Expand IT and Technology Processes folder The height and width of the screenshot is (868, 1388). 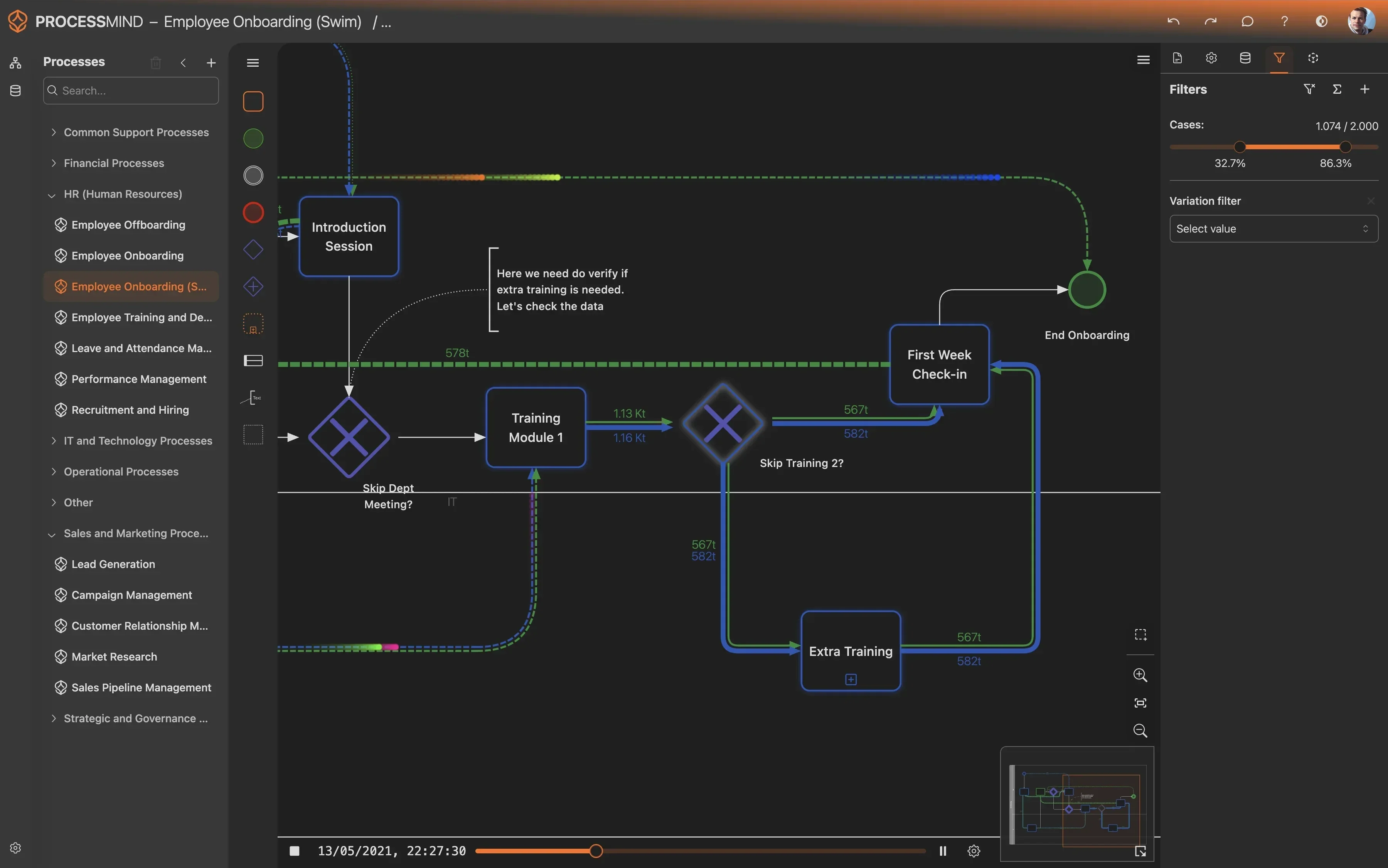(x=53, y=441)
